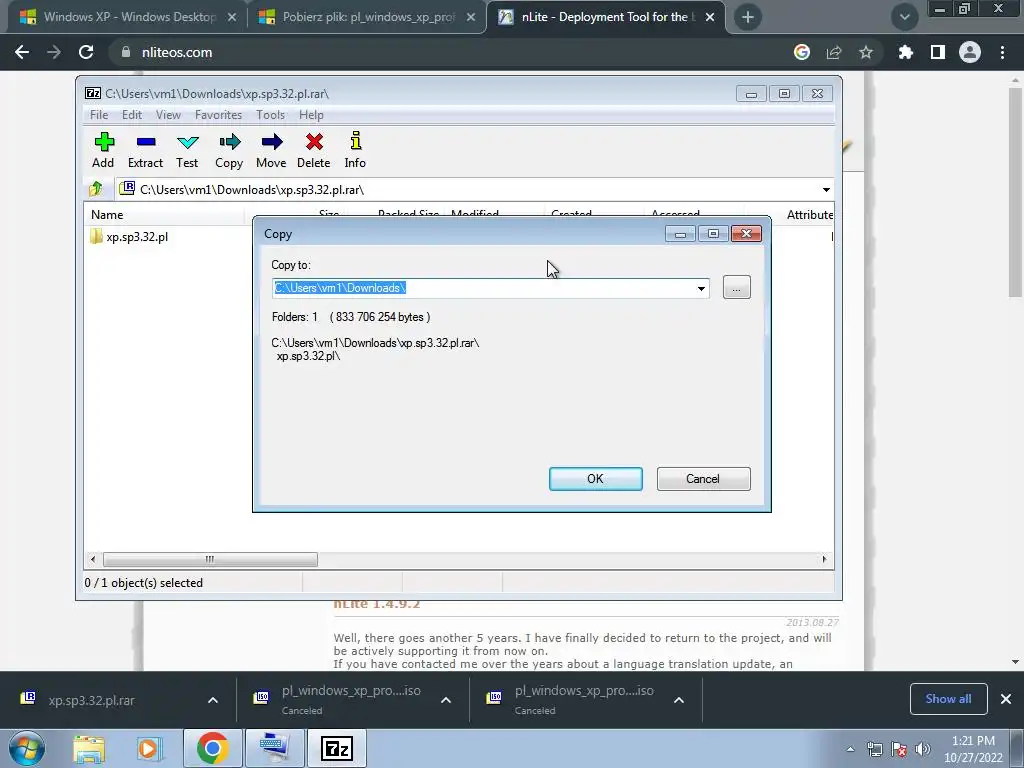Click the taskbar clock showing 1:21 PM
This screenshot has width=1024, height=768.
click(x=973, y=749)
